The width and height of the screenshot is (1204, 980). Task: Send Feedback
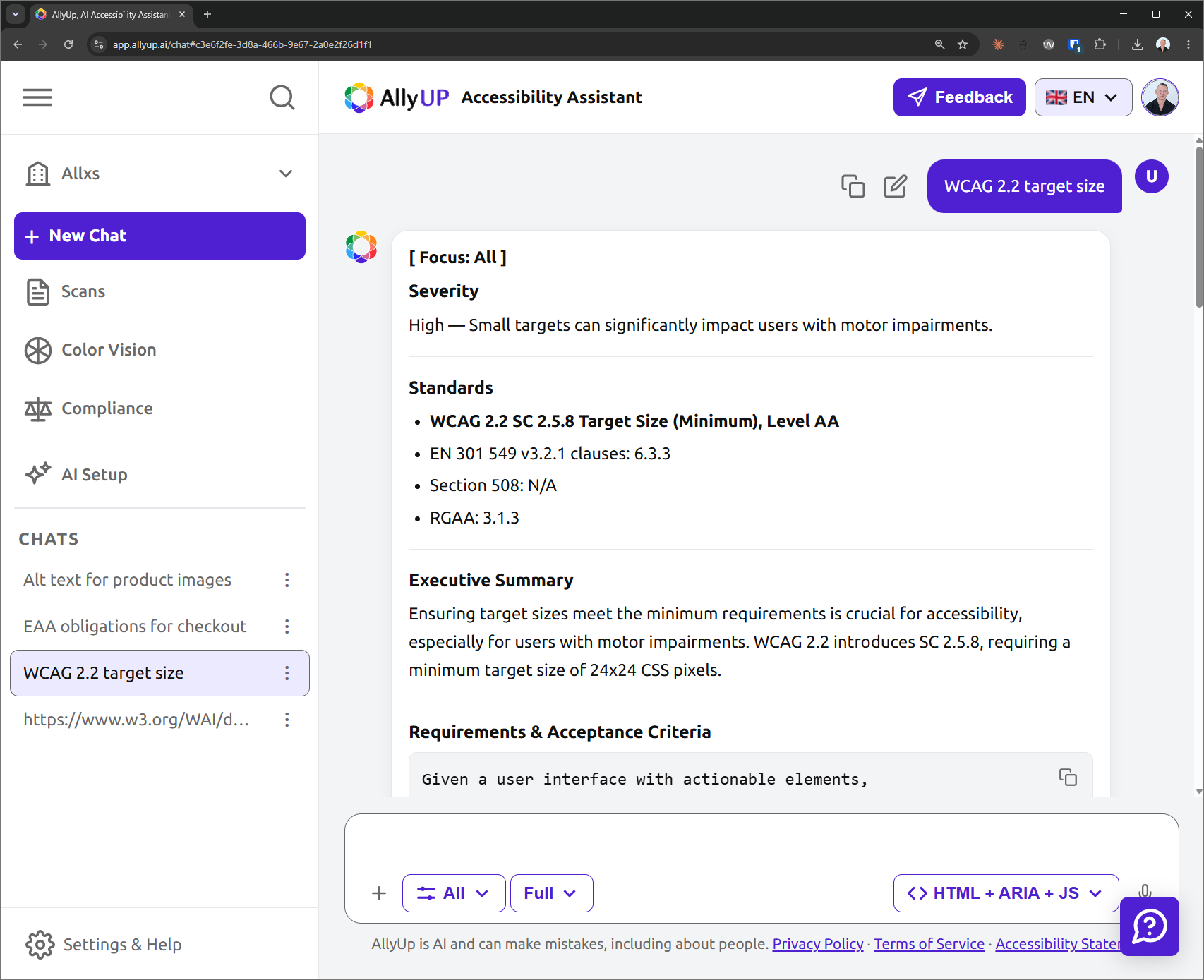(x=960, y=97)
